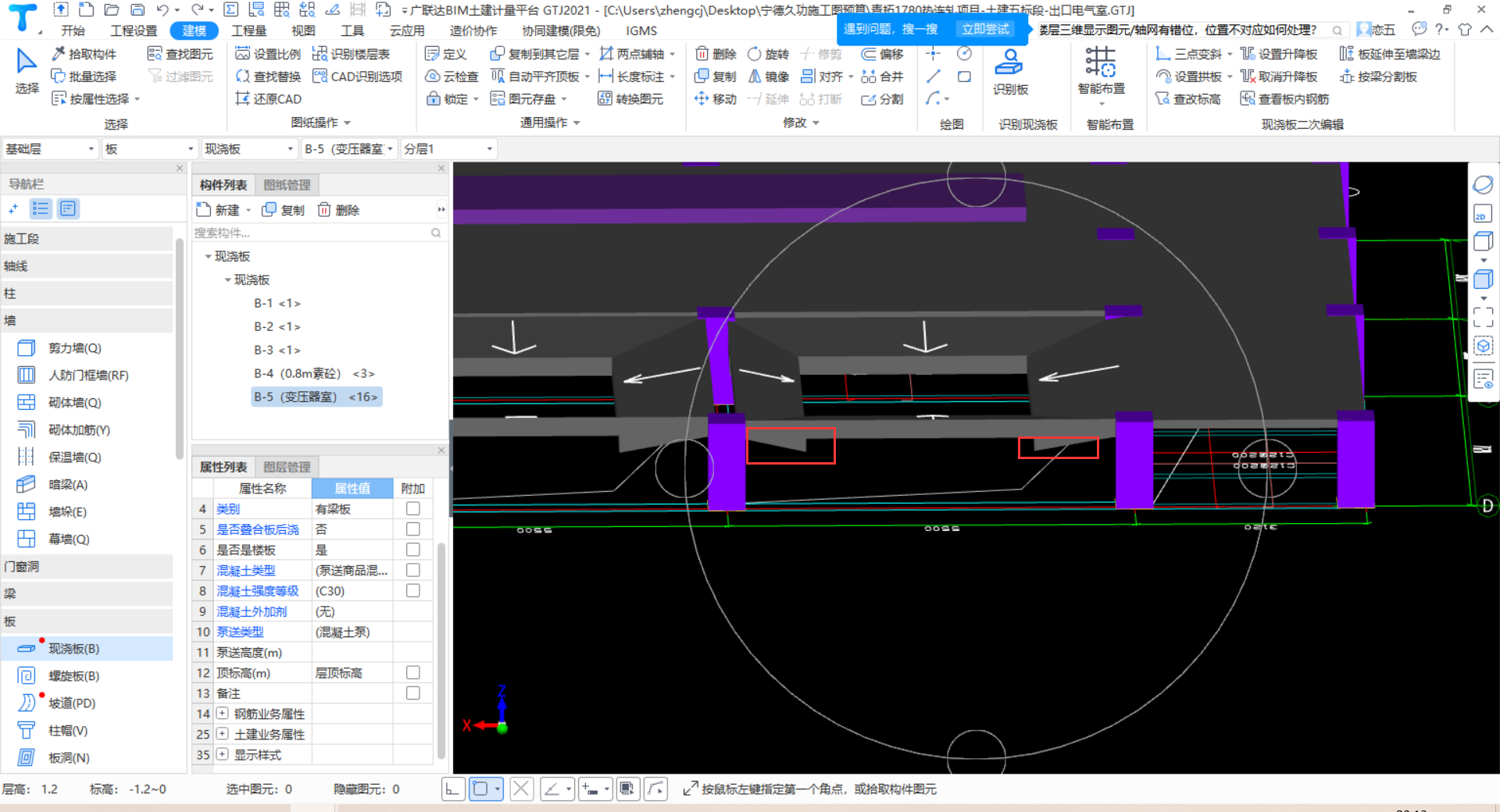Viewport: 1500px width, 812px height.
Task: Collapse 现浇板 root tree node
Action: [208, 256]
